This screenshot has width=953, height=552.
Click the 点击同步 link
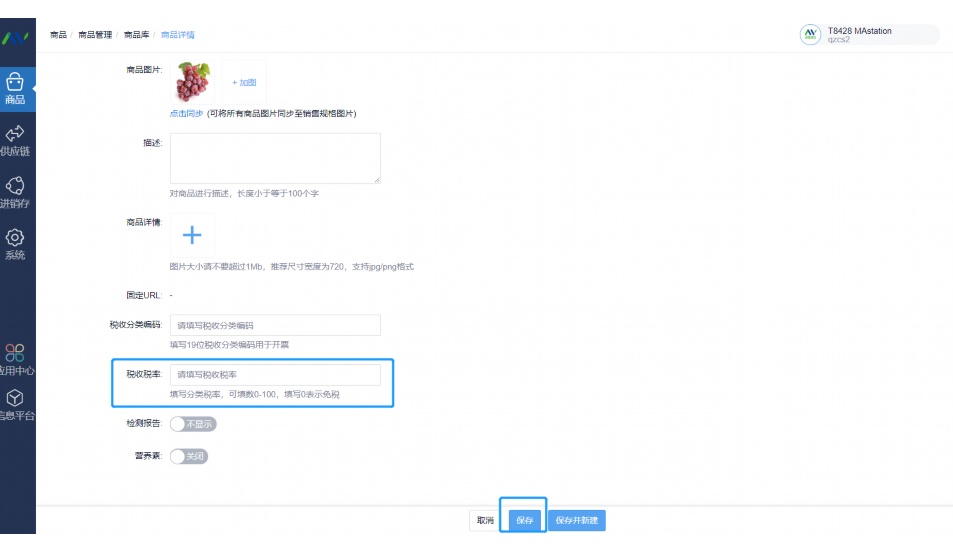[186, 114]
